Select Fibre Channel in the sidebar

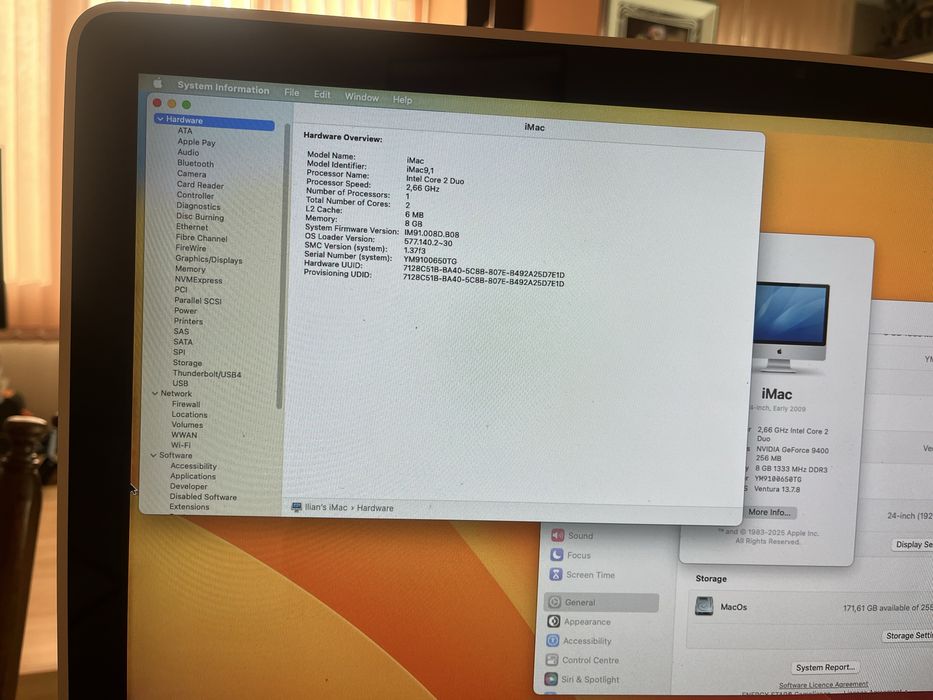point(201,238)
